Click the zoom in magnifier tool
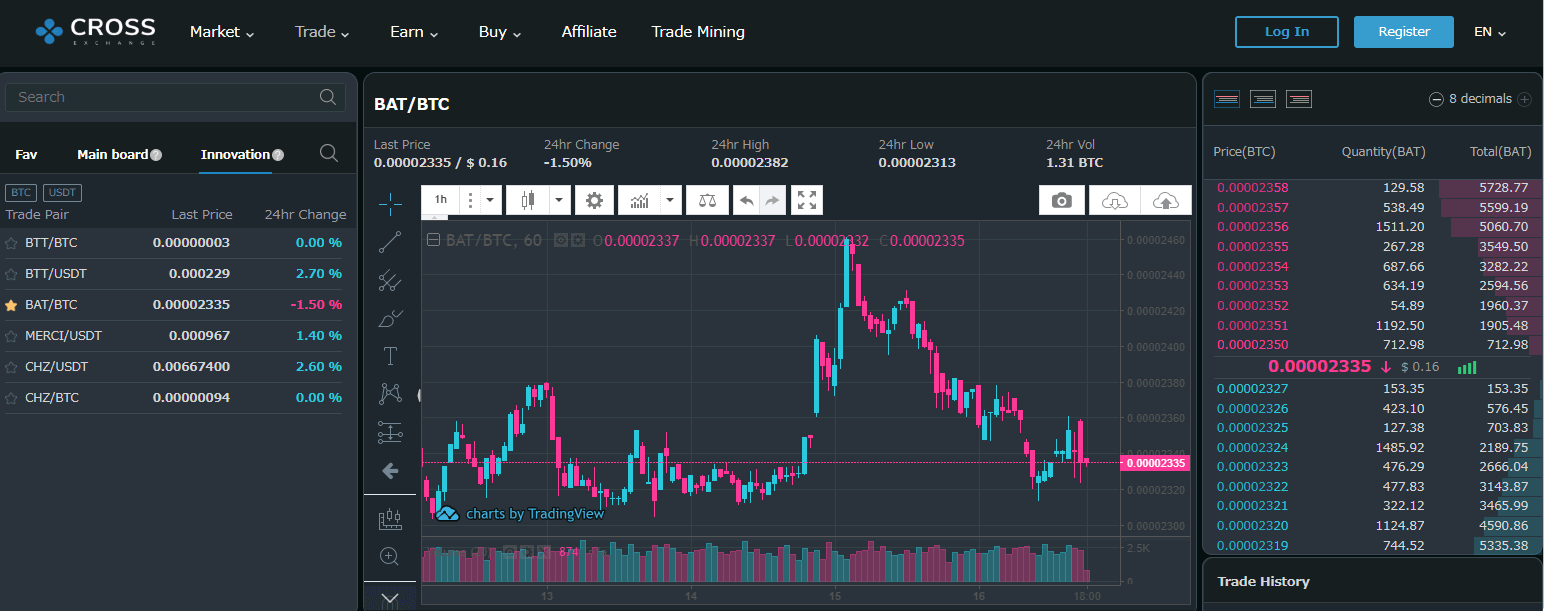 (390, 556)
